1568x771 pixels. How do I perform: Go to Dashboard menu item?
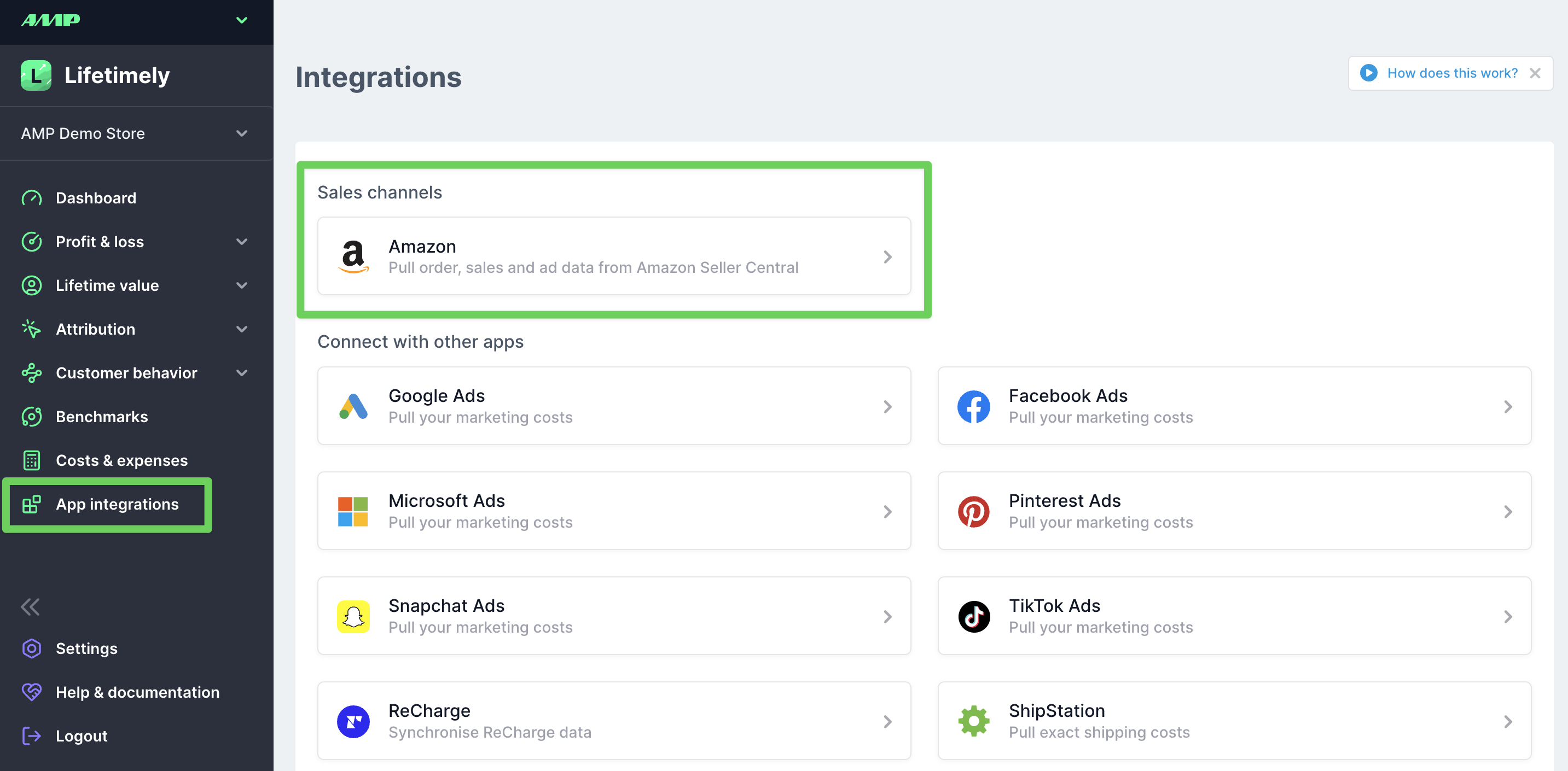(96, 198)
